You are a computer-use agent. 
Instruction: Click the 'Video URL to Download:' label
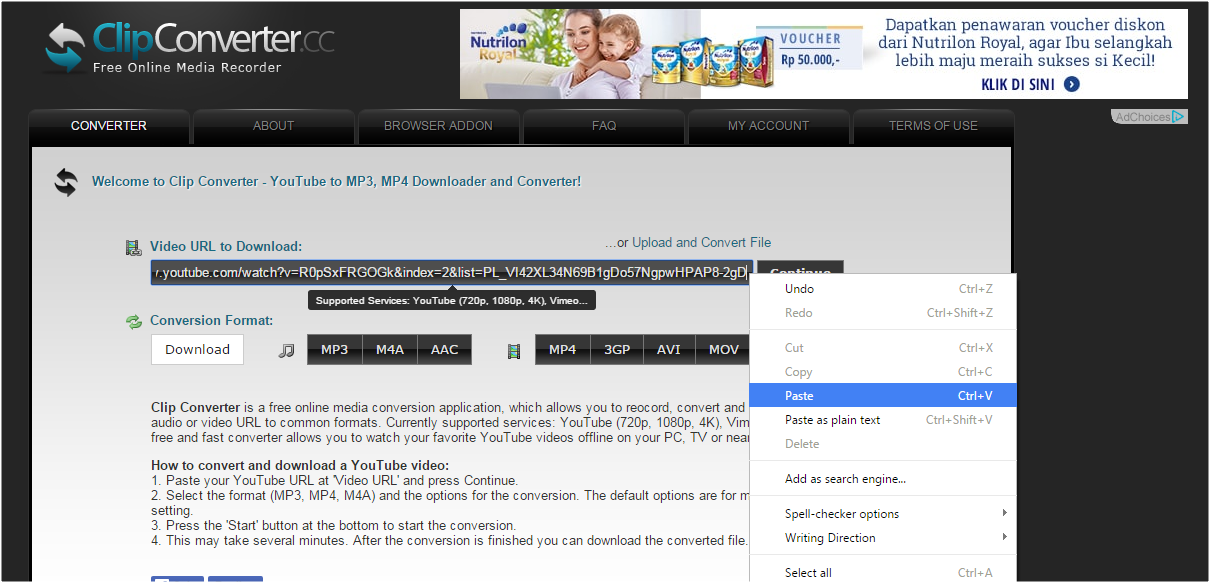point(226,247)
